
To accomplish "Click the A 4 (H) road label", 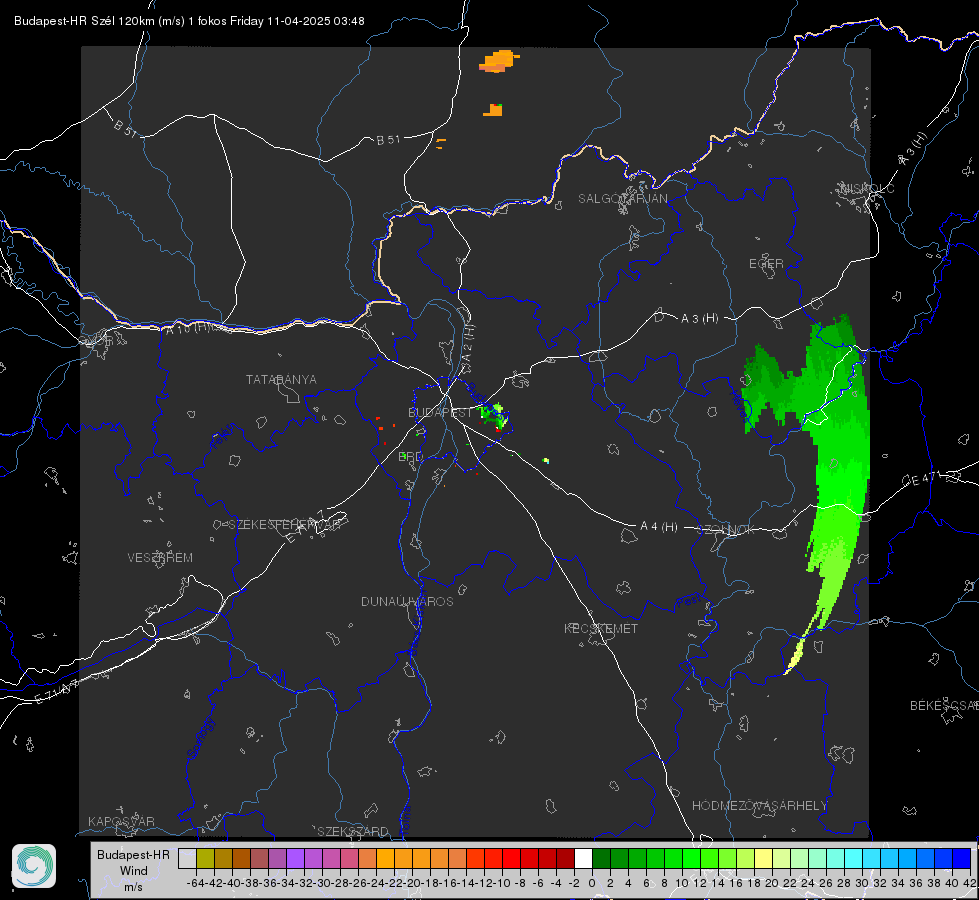I will tap(659, 527).
